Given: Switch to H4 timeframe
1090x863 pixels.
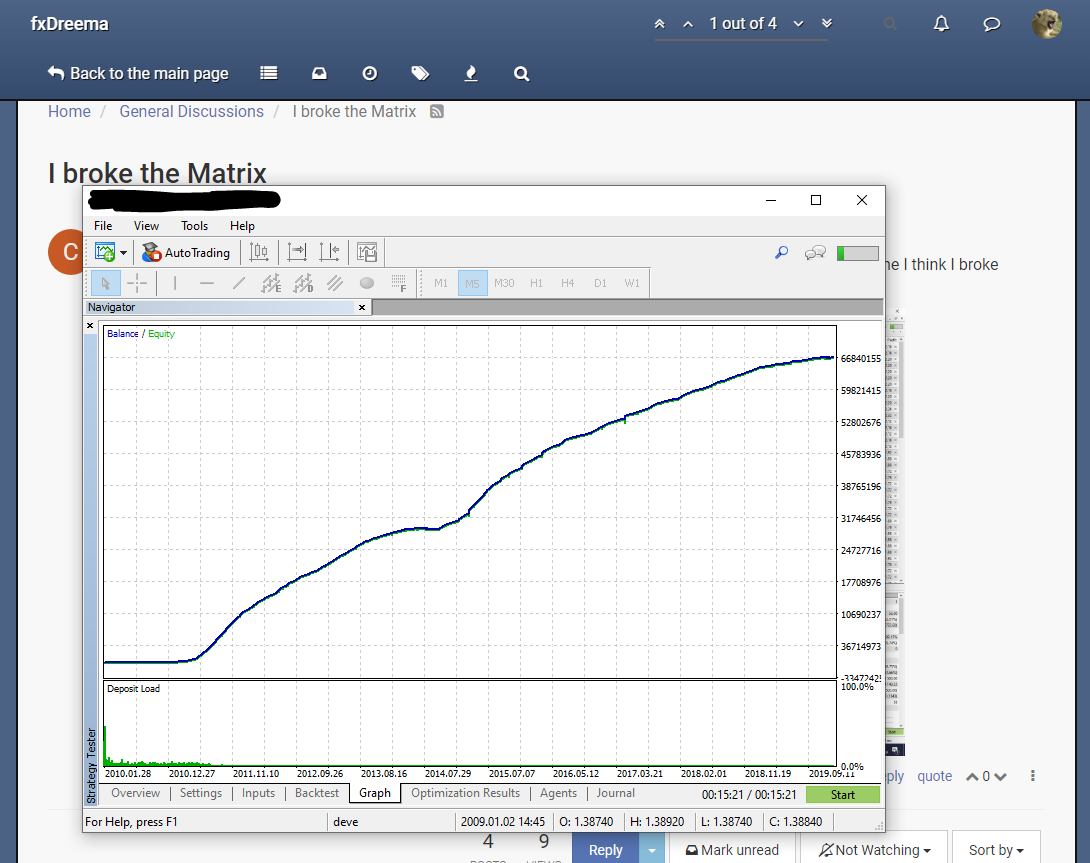Looking at the screenshot, I should click(568, 283).
